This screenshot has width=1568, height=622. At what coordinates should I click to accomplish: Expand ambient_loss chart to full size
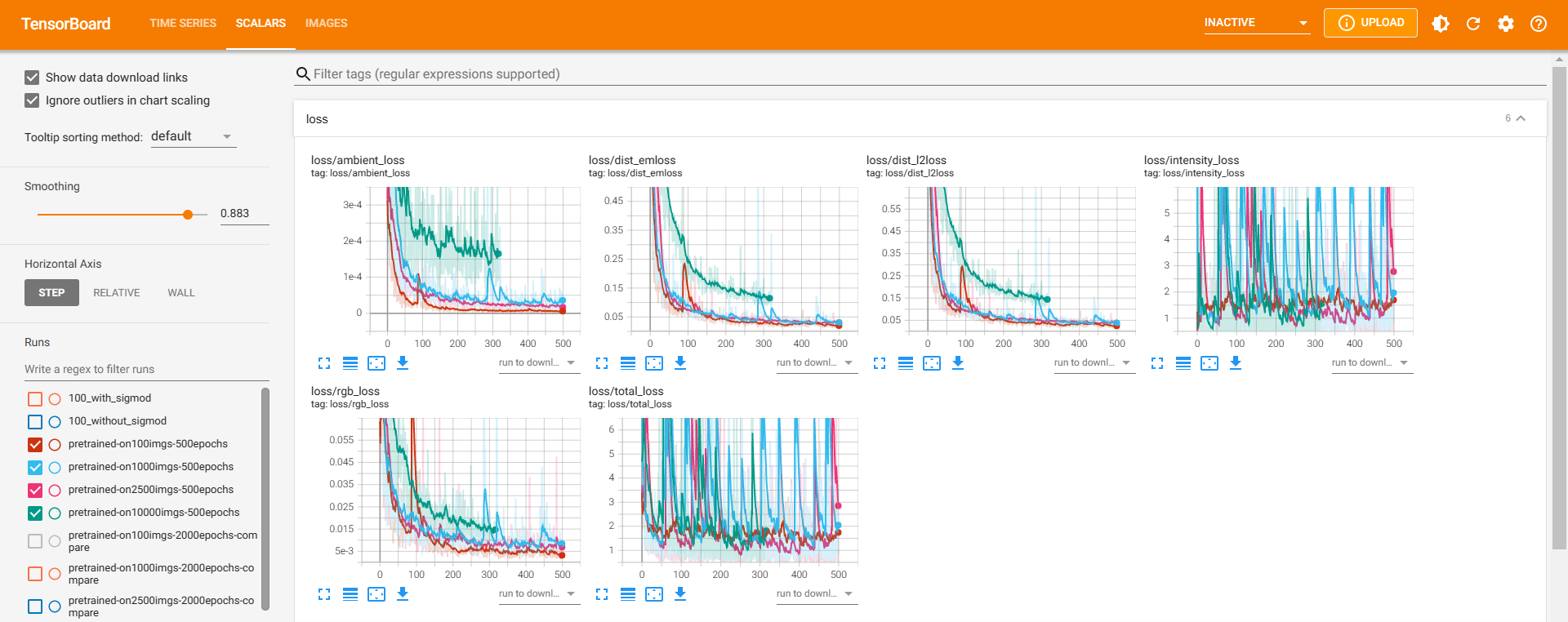tap(324, 363)
